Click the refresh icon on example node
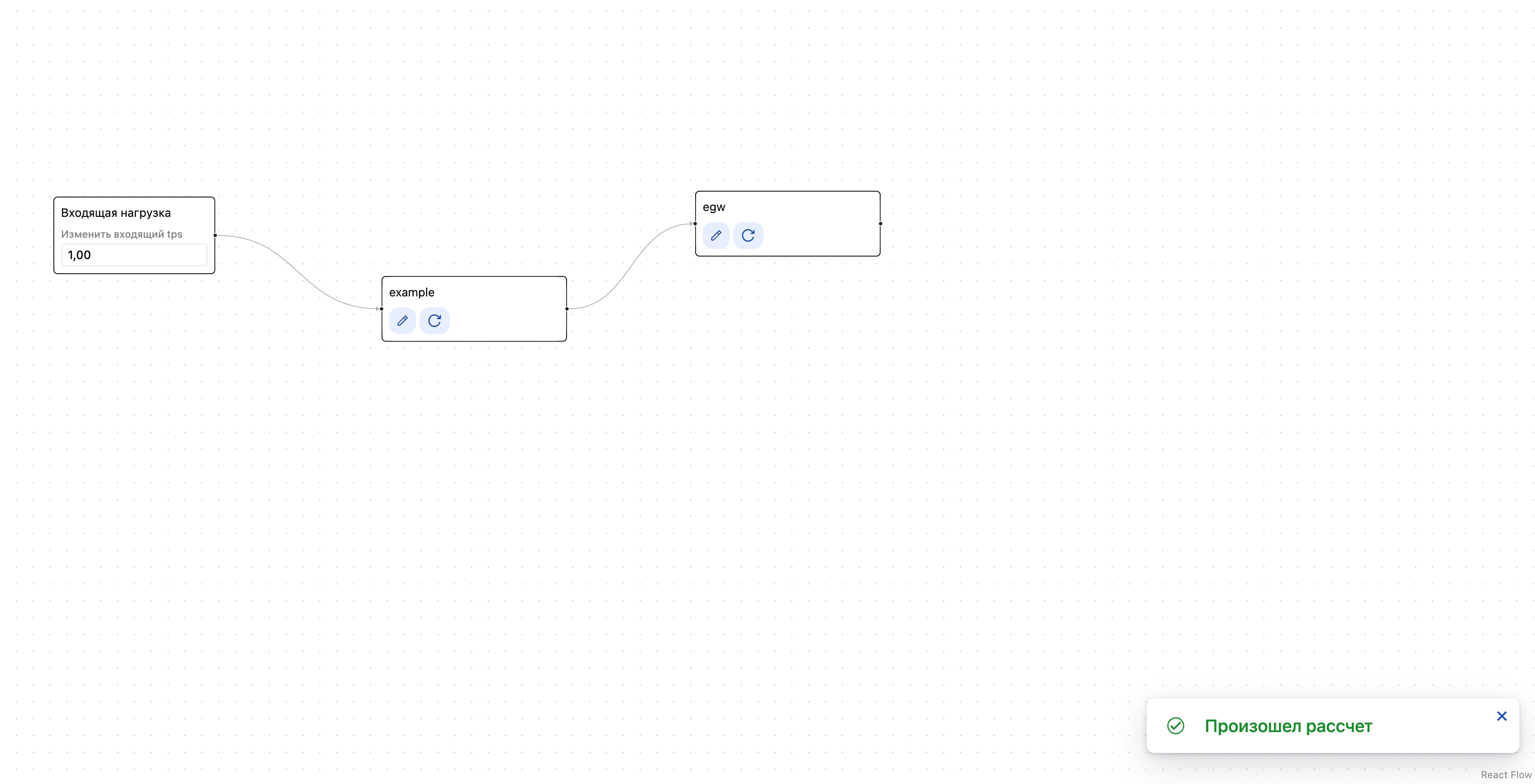Screen dimensions: 1535x784 pos(434,321)
